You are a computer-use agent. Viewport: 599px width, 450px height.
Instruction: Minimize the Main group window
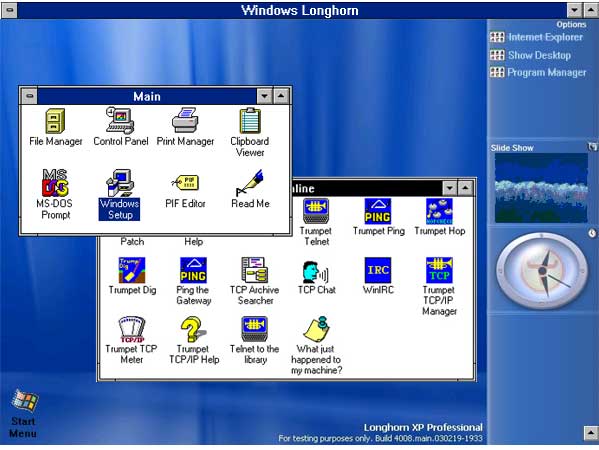tap(264, 96)
